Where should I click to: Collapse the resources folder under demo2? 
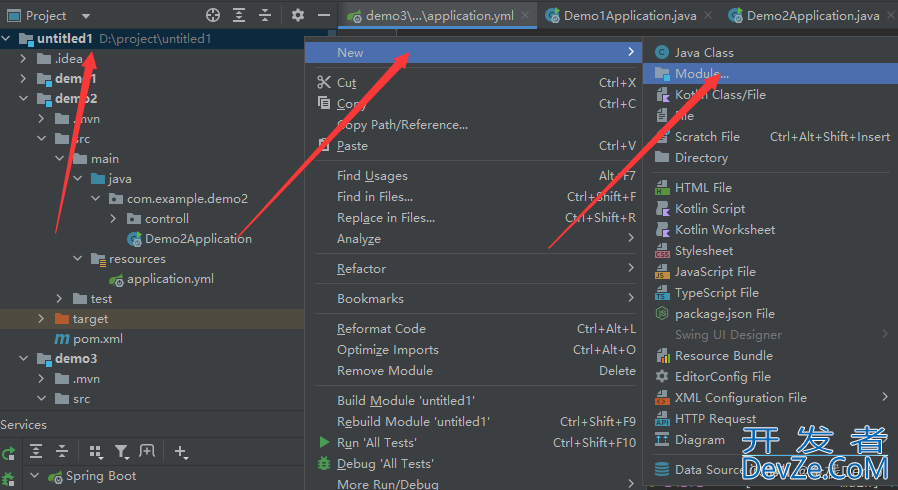pos(77,259)
